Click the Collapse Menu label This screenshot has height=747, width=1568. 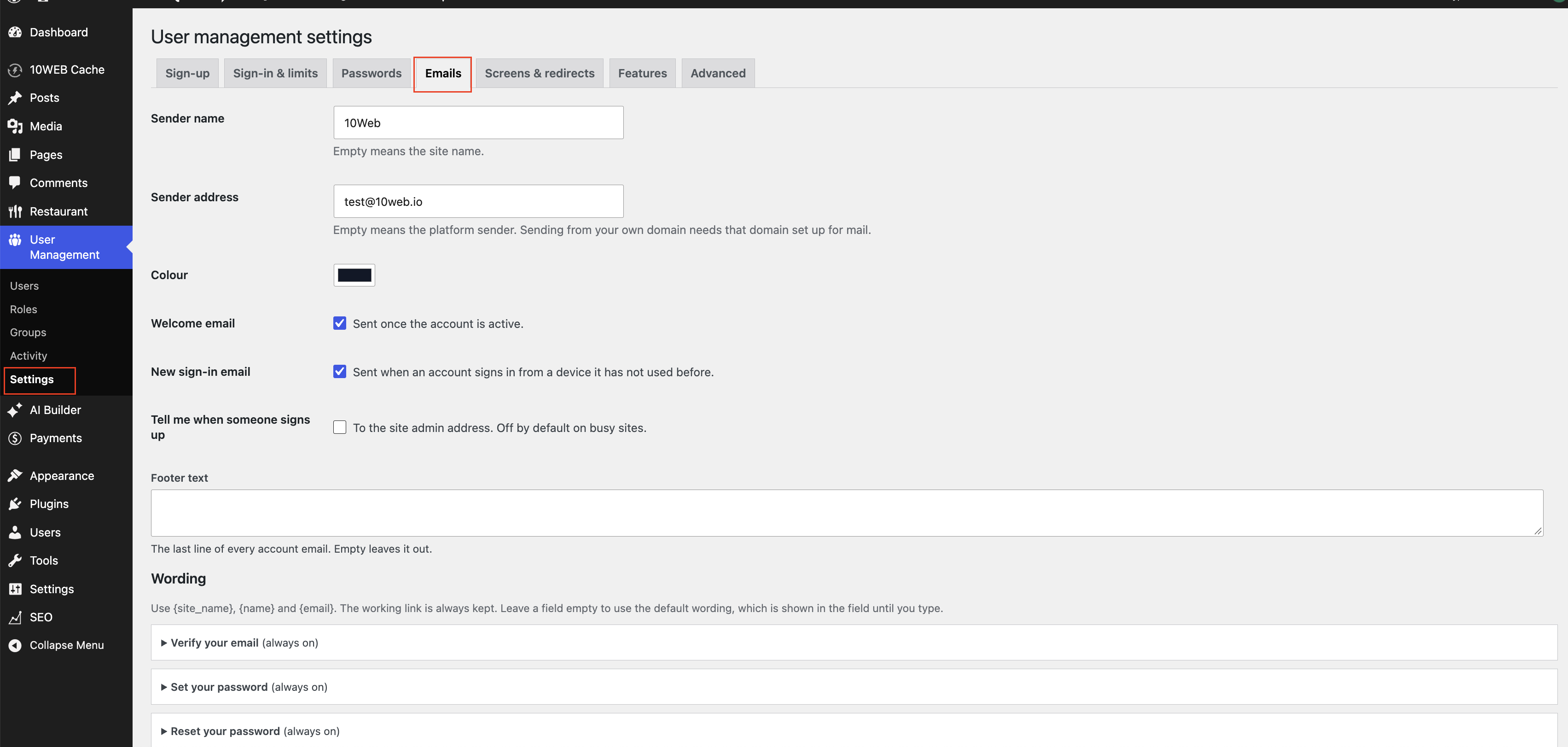coord(67,645)
